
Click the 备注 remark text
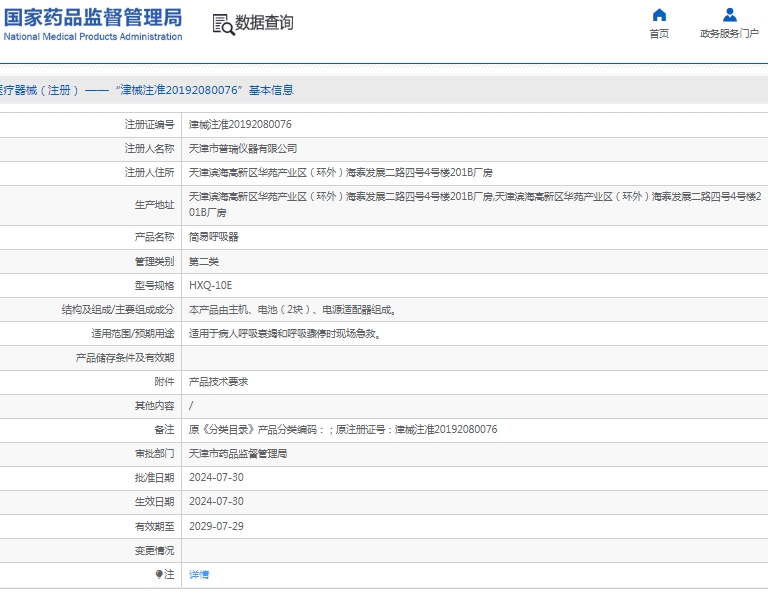343,429
